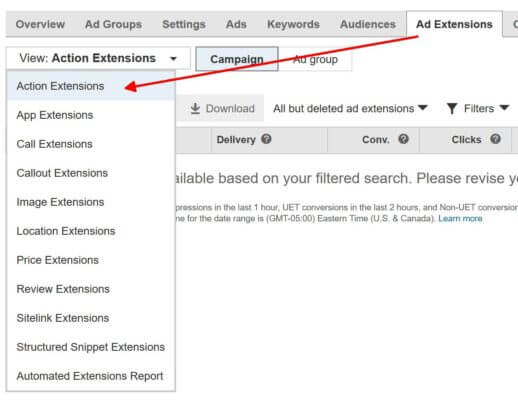
Task: Choose Price Extensions option
Action: (x=91, y=260)
